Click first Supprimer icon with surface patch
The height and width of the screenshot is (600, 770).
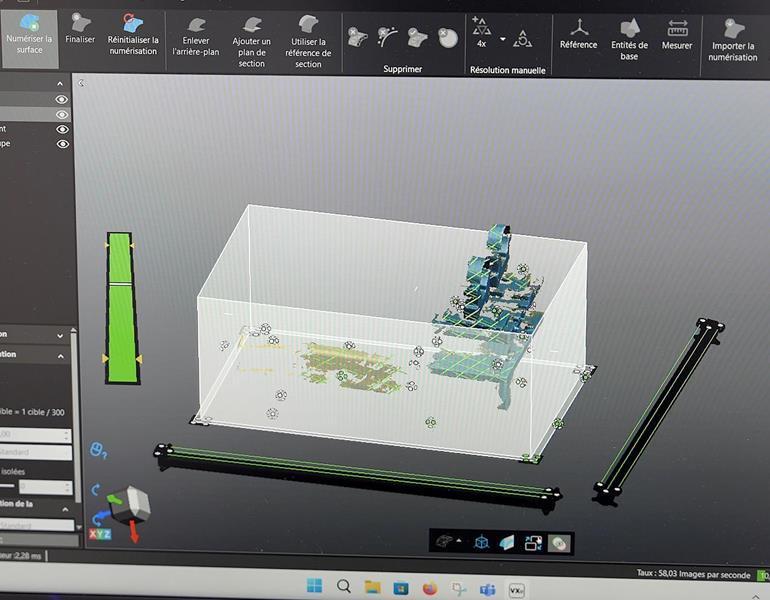click(x=357, y=37)
